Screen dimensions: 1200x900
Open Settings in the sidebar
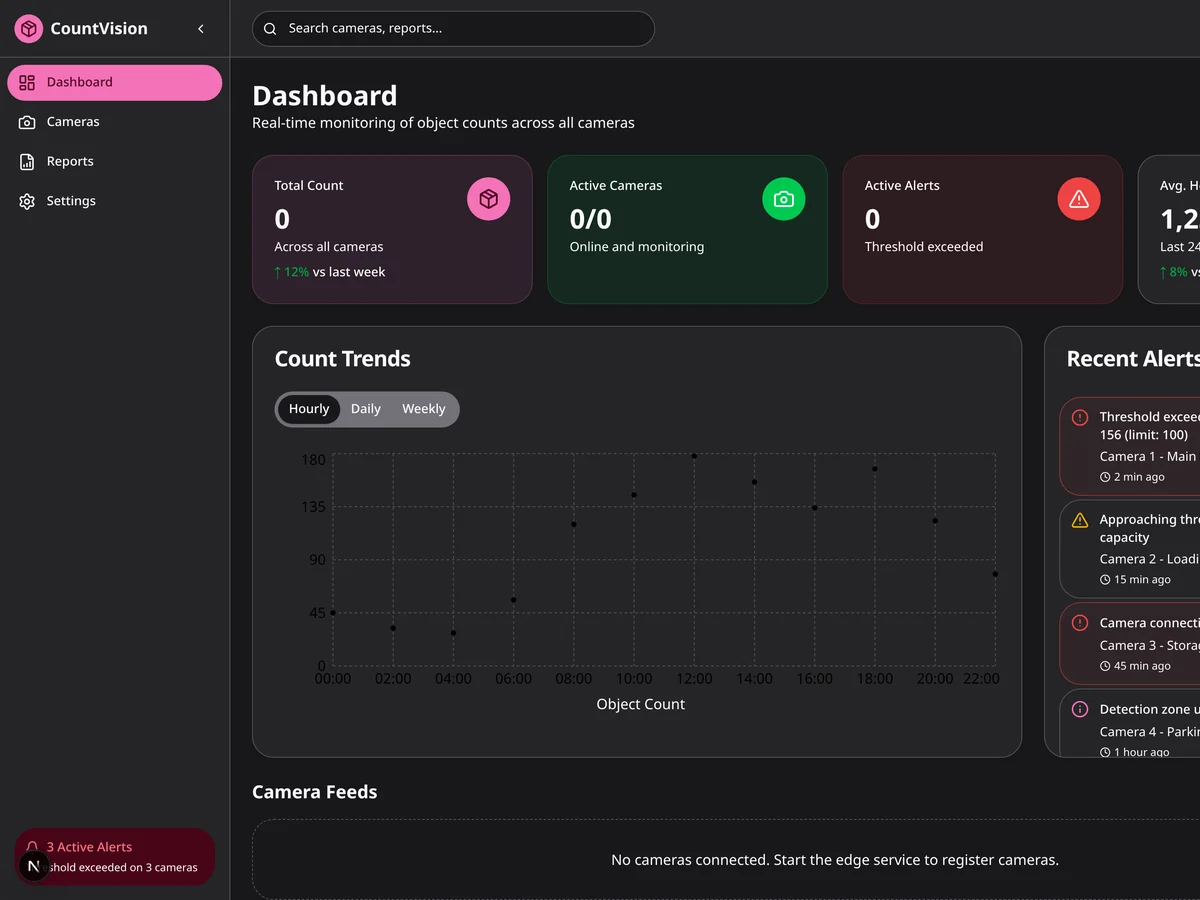(115, 201)
